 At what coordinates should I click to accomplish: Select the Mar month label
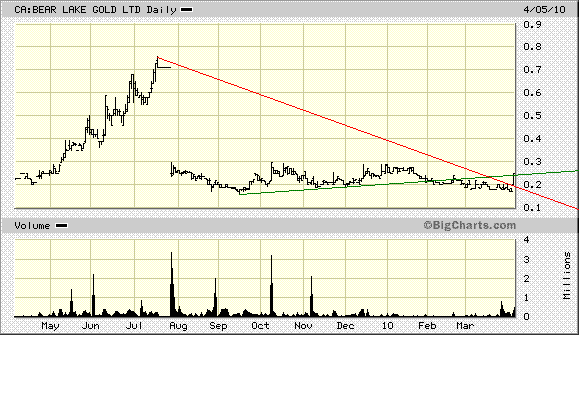tap(465, 326)
